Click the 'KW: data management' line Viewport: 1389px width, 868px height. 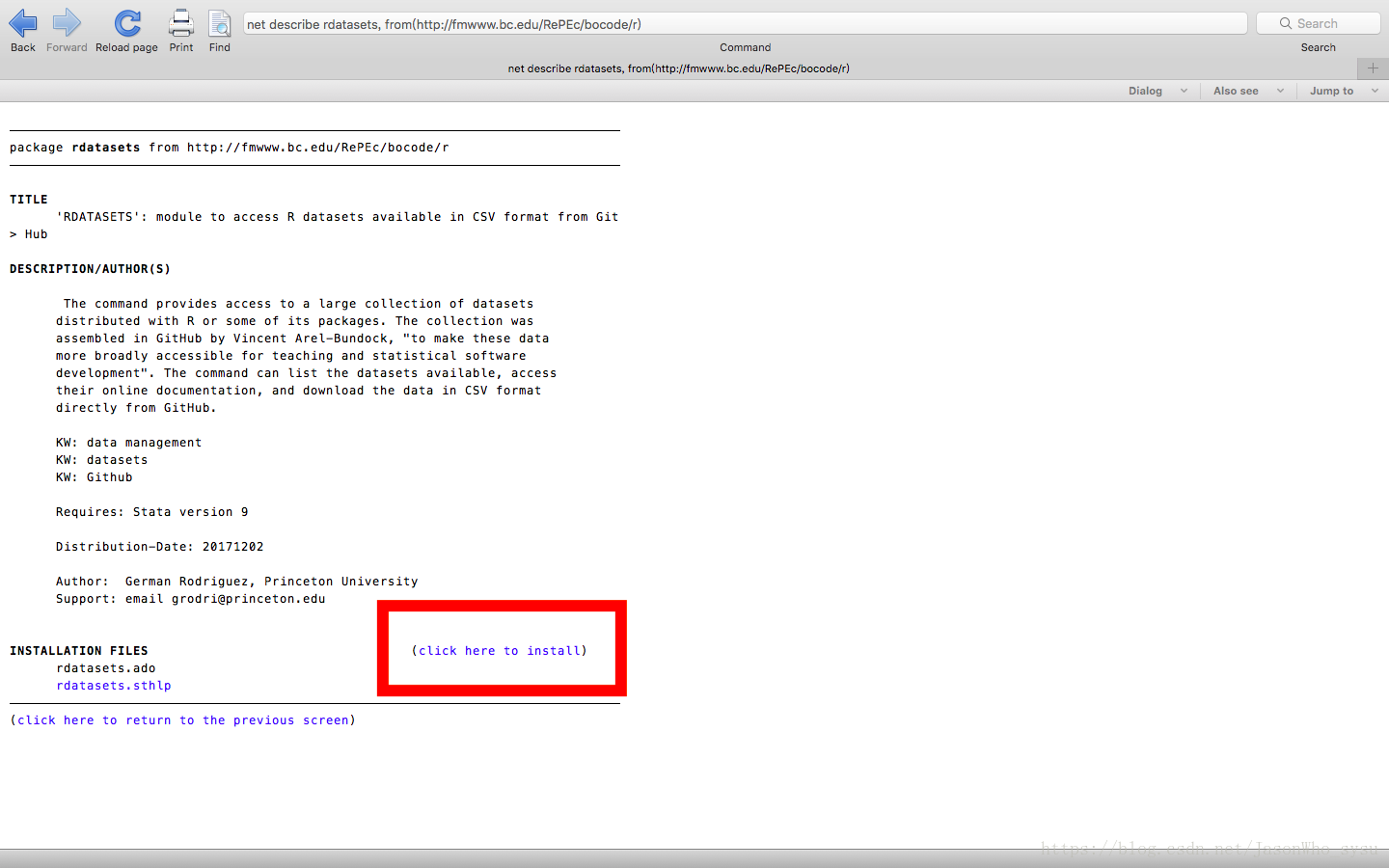coord(128,443)
